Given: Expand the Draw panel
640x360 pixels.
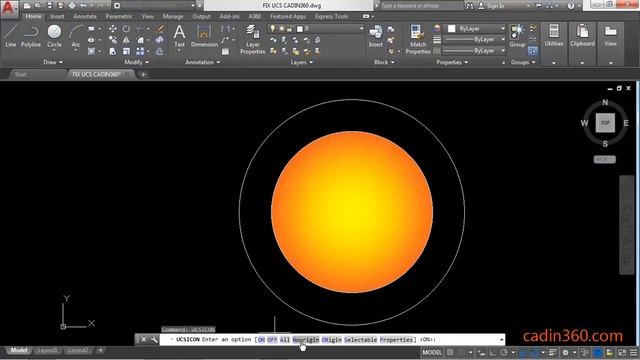Looking at the screenshot, I should pyautogui.click(x=53, y=62).
